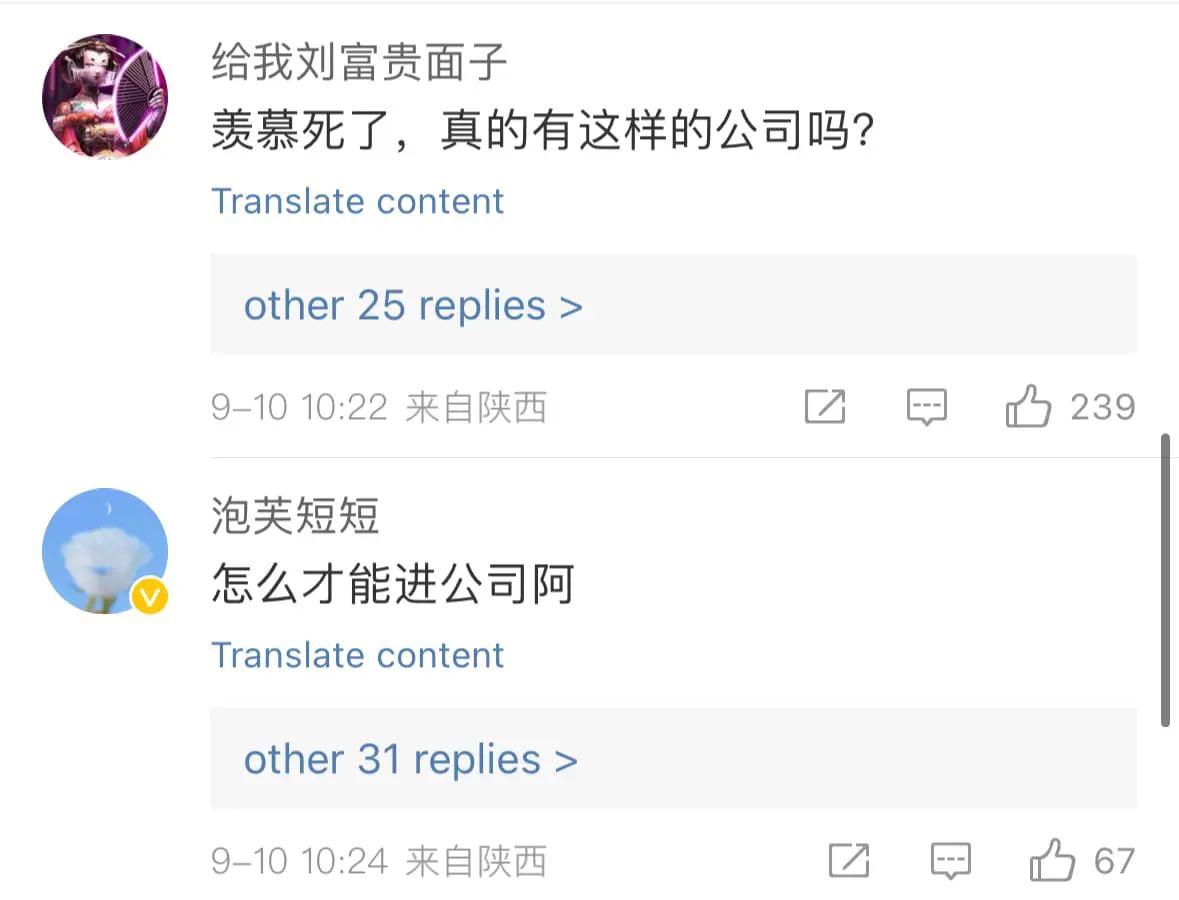The height and width of the screenshot is (900, 1179).
Task: Click the comment bubble icon on first comment
Action: (925, 407)
